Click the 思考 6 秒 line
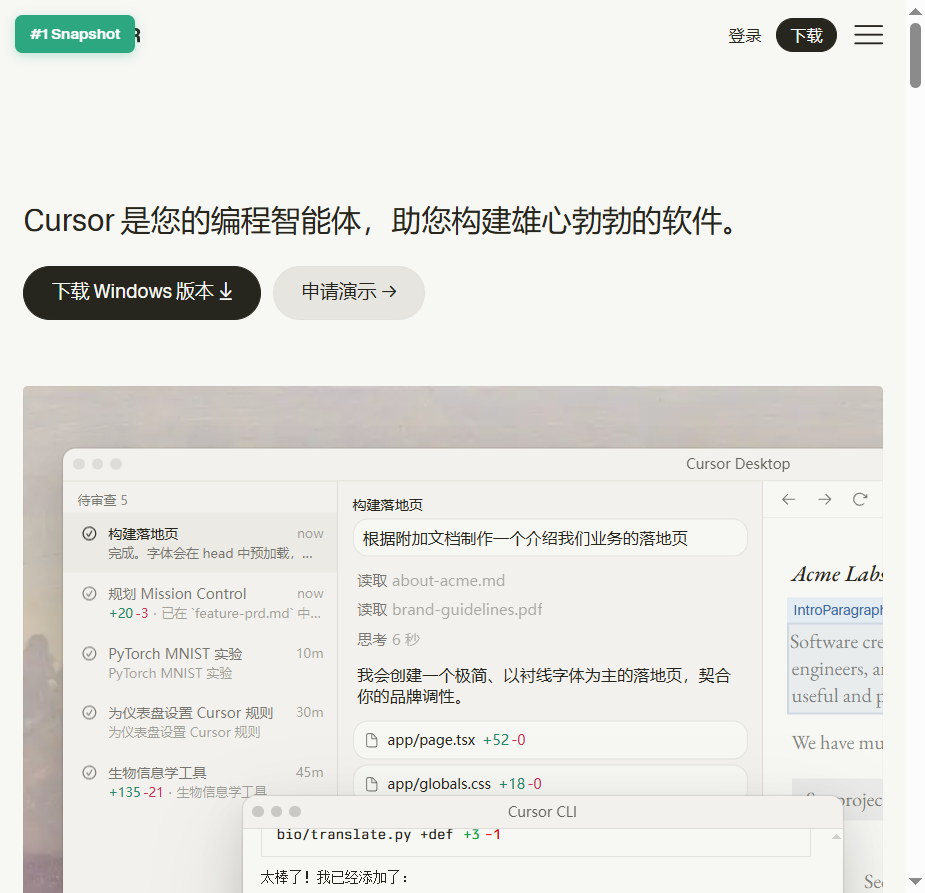 click(x=388, y=639)
